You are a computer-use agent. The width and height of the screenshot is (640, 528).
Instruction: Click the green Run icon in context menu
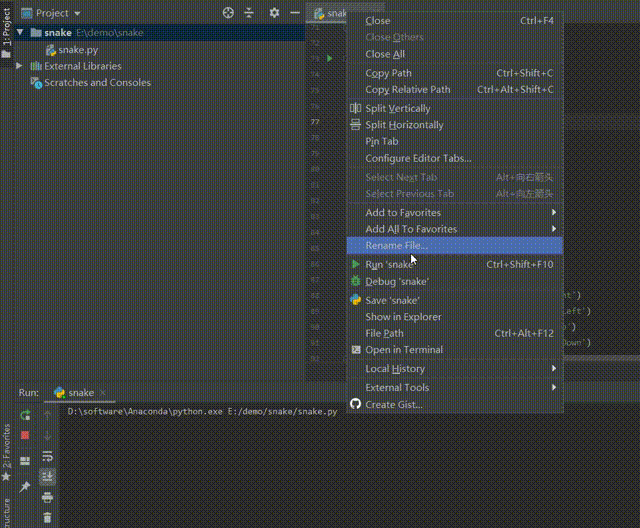click(x=356, y=264)
